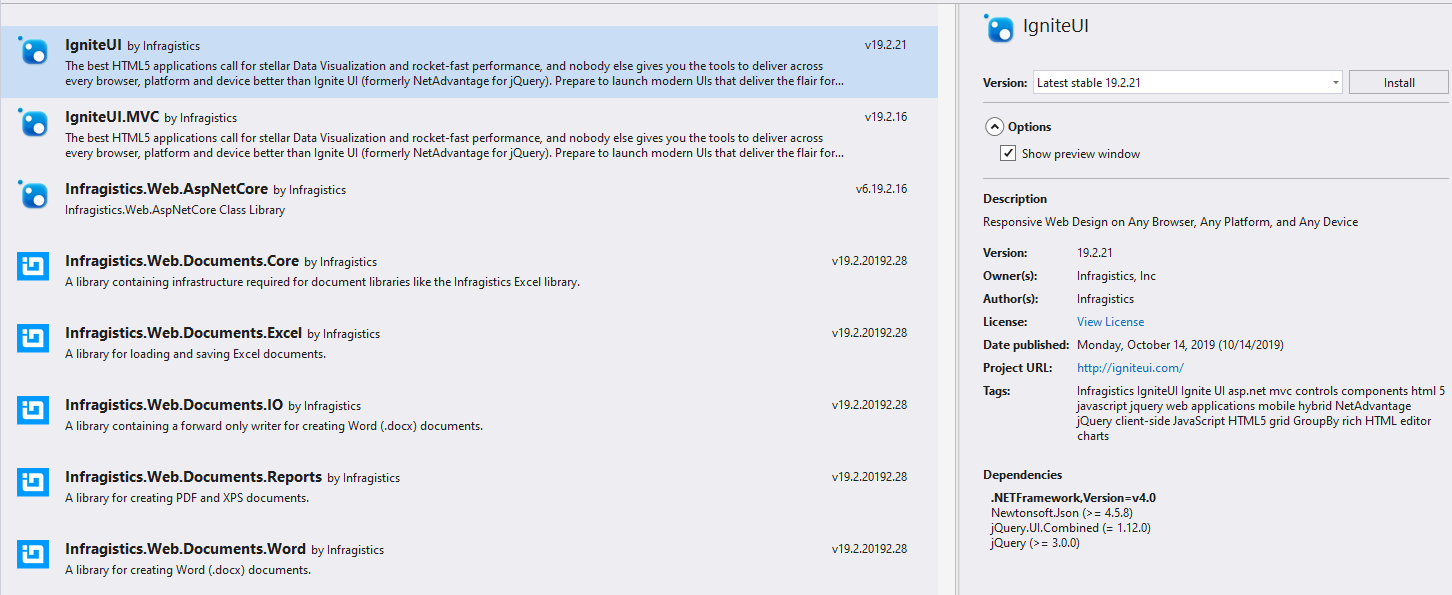Collapse the Options section
Image resolution: width=1452 pixels, height=595 pixels.
tap(994, 127)
